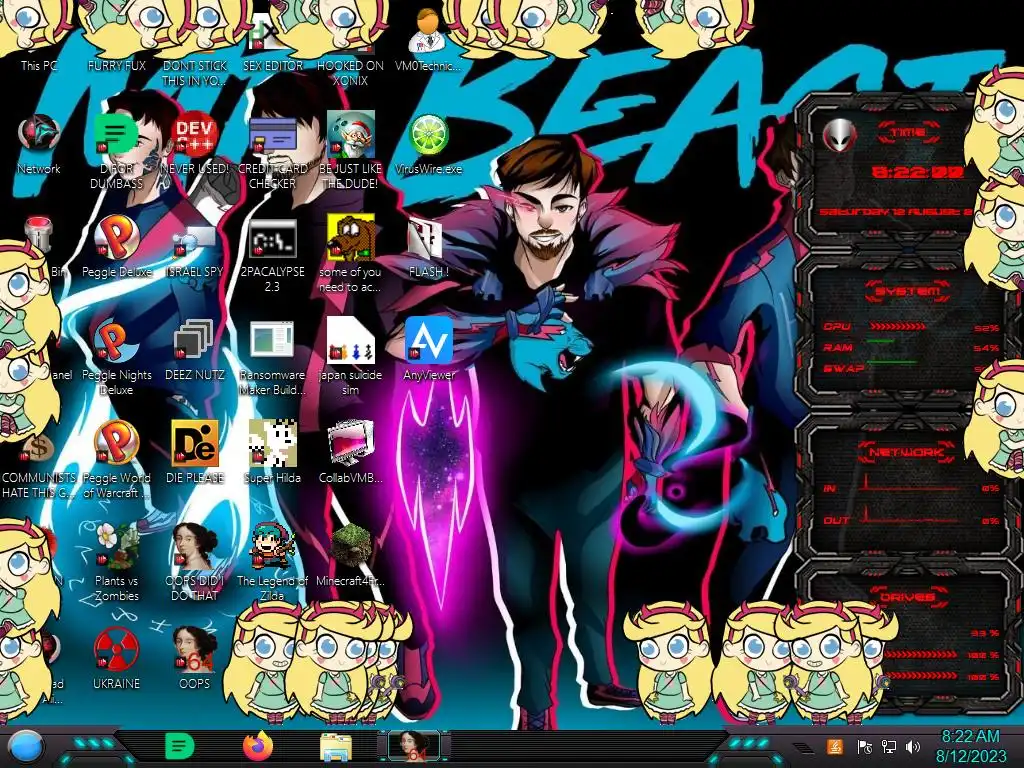1024x768 pixels.
Task: Open the japan suicide sim icon
Action: coord(350,357)
